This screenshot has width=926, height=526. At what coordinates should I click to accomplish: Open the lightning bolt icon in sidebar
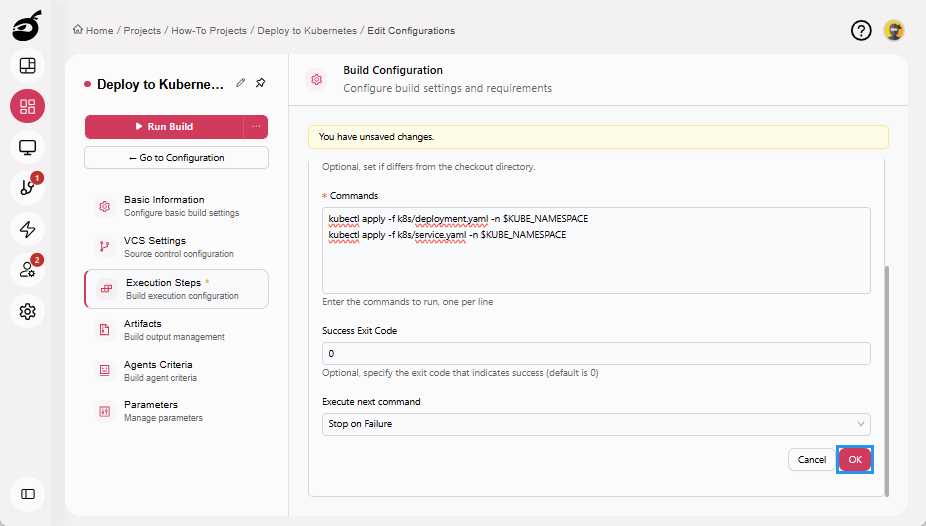click(x=27, y=229)
